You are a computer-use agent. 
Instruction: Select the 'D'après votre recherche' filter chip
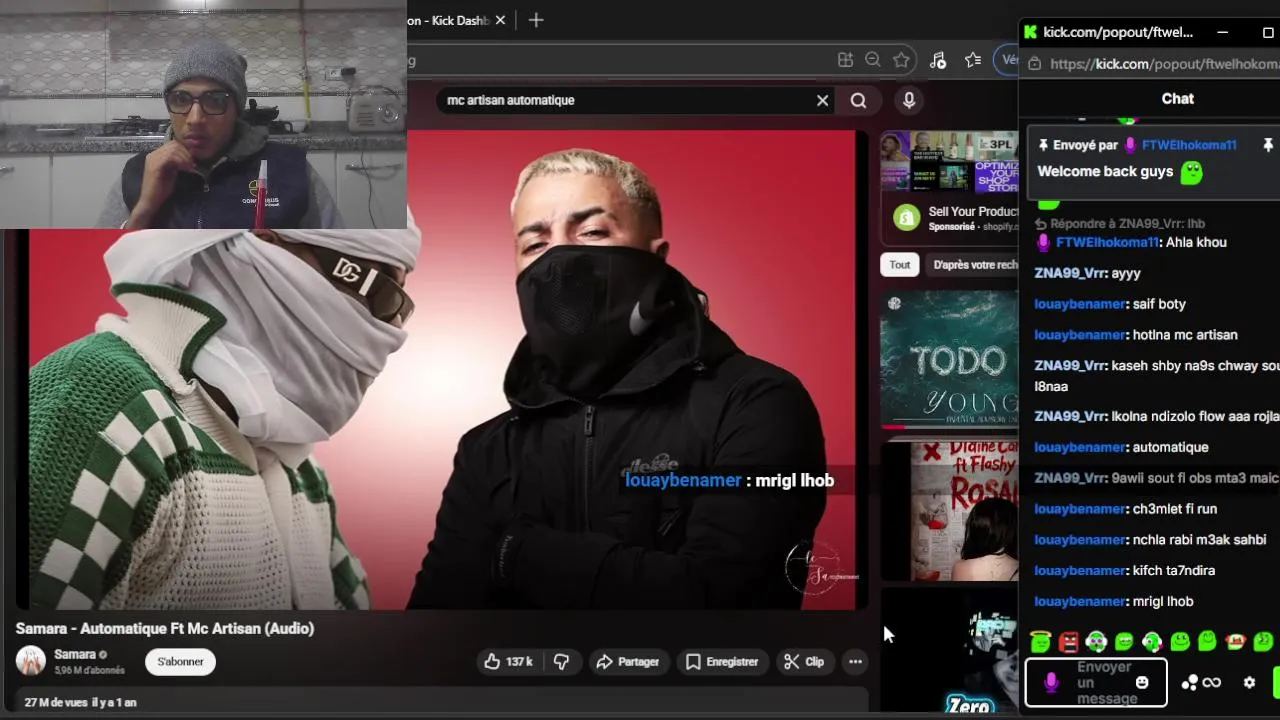(x=974, y=264)
